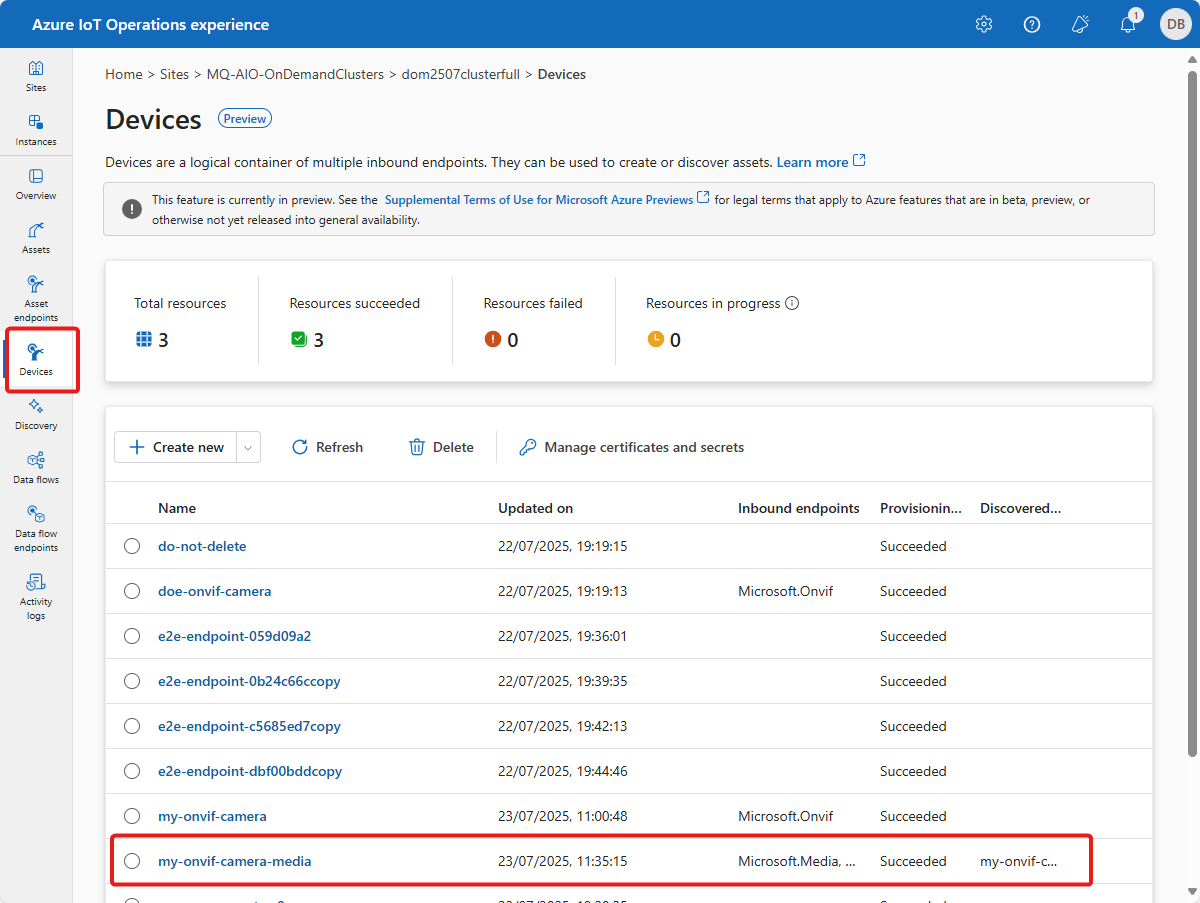Open Data flow endpoints in the sidebar
This screenshot has width=1200, height=903.
(x=36, y=528)
